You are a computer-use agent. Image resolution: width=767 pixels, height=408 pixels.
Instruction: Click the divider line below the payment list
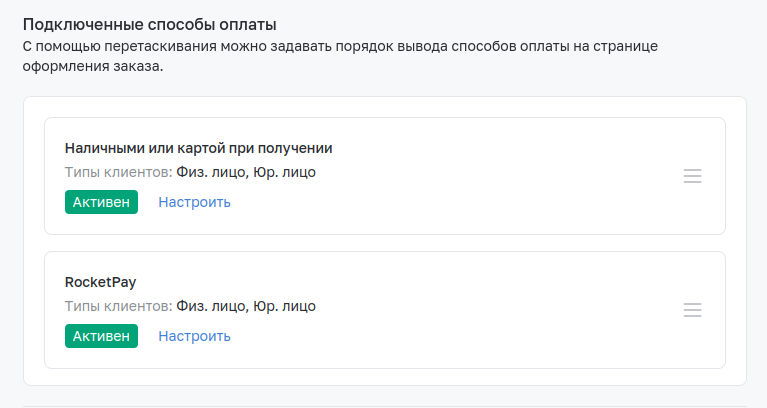[x=385, y=406]
